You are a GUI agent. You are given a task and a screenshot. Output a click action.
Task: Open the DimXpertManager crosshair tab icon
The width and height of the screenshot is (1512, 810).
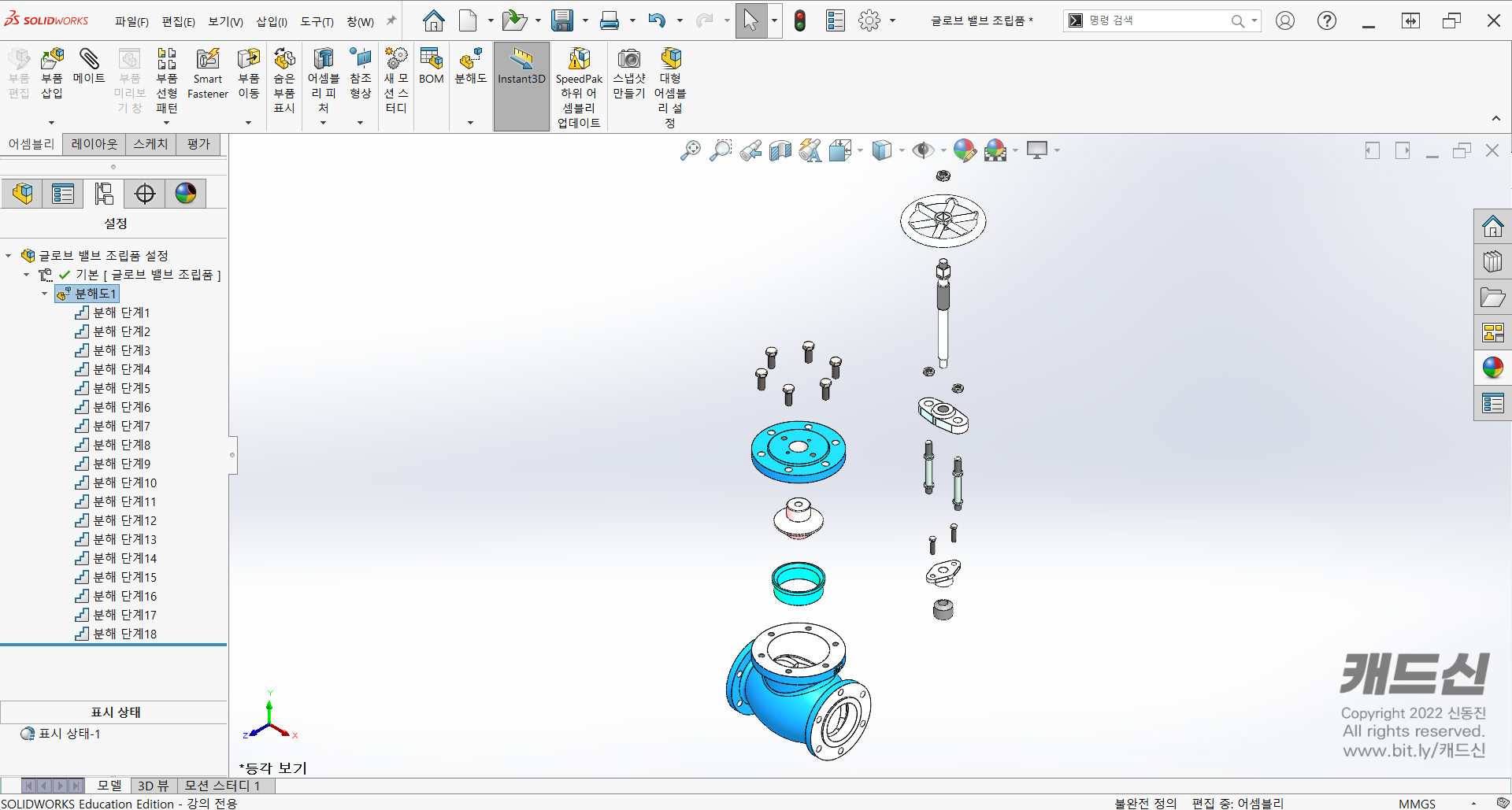point(145,194)
